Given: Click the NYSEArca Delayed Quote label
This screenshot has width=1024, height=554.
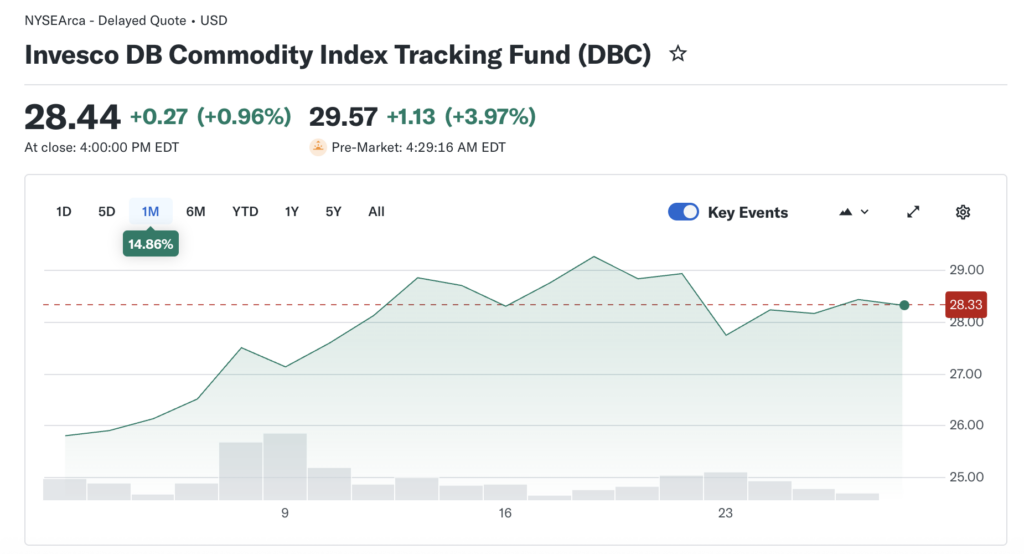Looking at the screenshot, I should coord(126,20).
